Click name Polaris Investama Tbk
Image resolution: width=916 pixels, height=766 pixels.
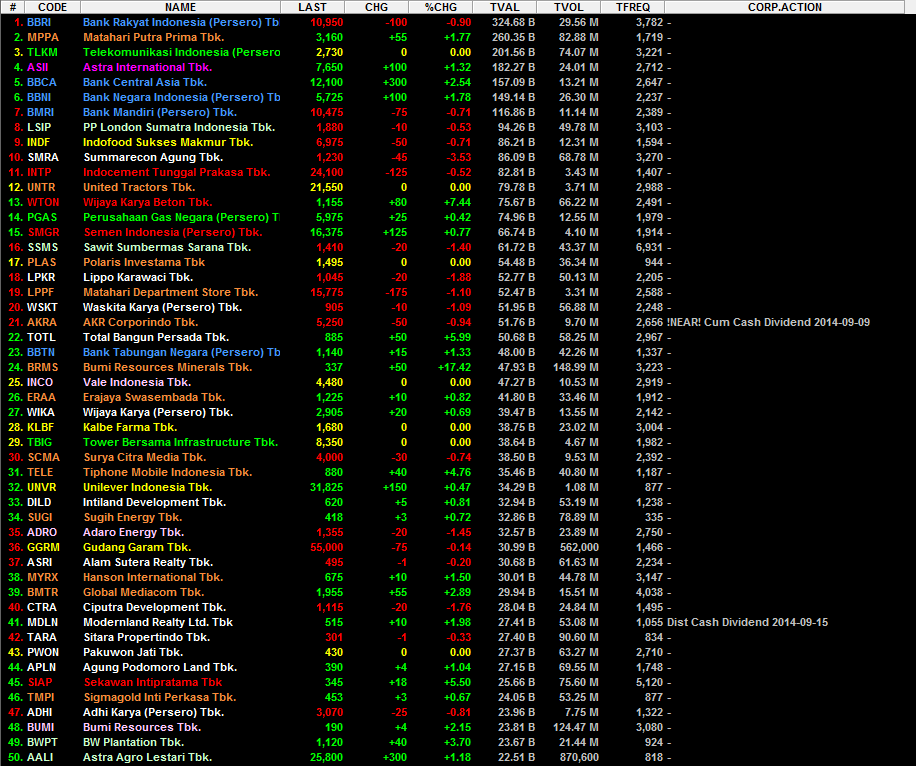(144, 262)
